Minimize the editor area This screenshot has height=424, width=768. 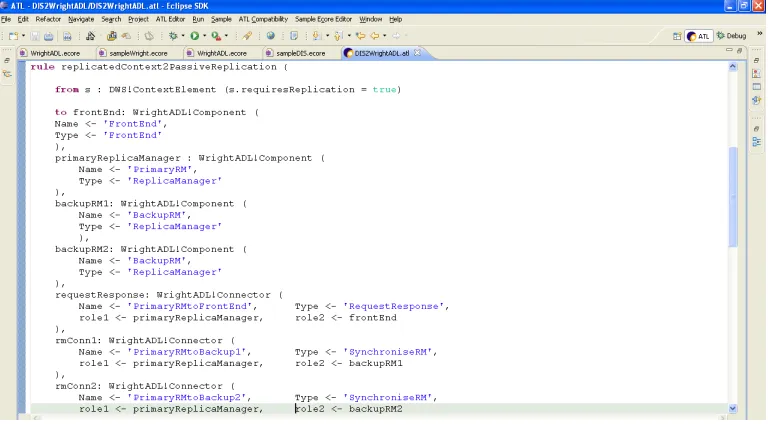coord(729,50)
